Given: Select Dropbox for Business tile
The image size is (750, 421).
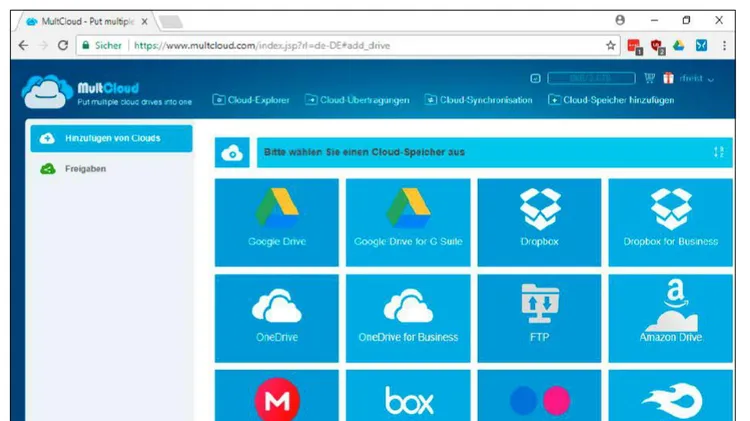Looking at the screenshot, I should (671, 222).
